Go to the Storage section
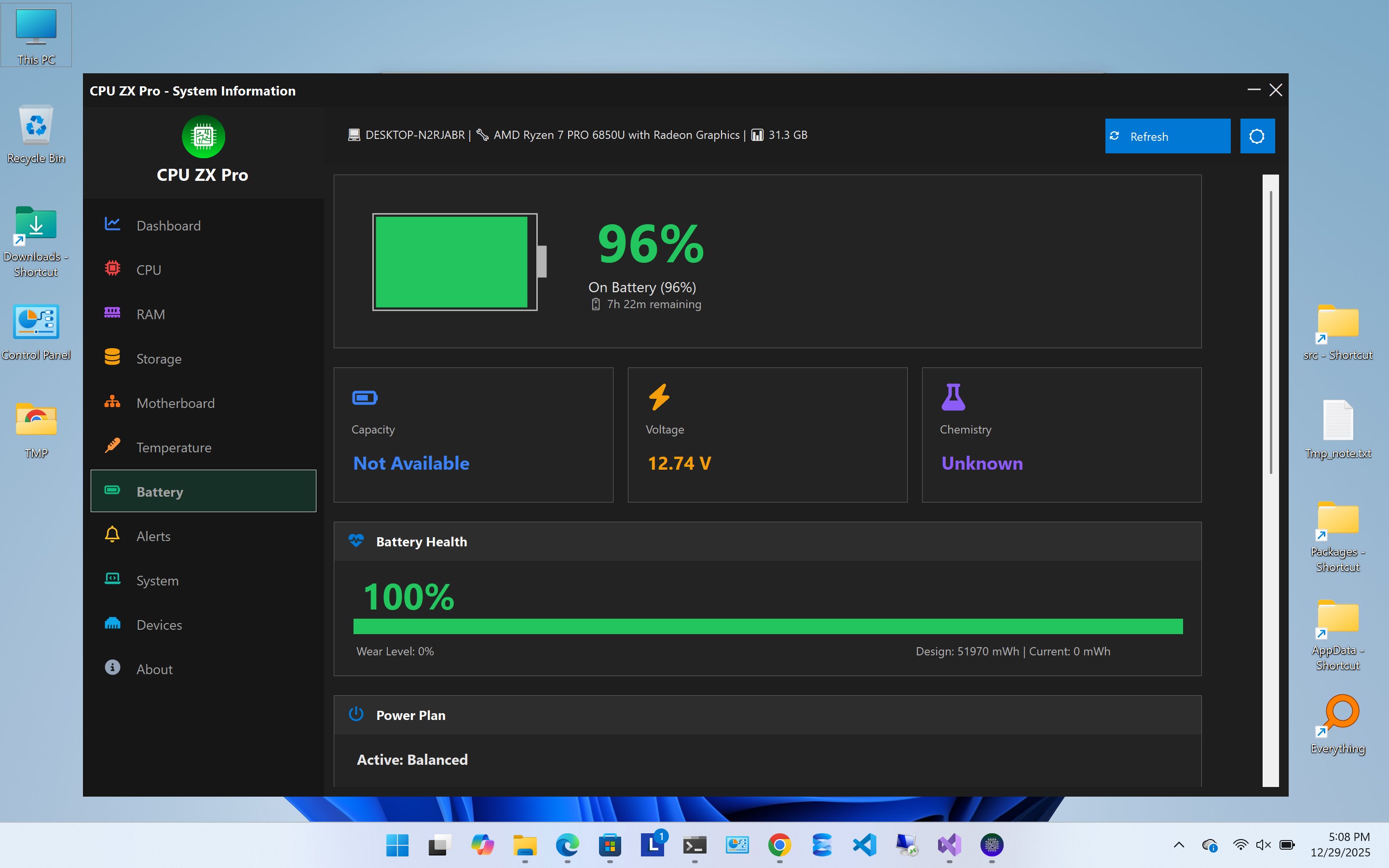 coord(203,359)
